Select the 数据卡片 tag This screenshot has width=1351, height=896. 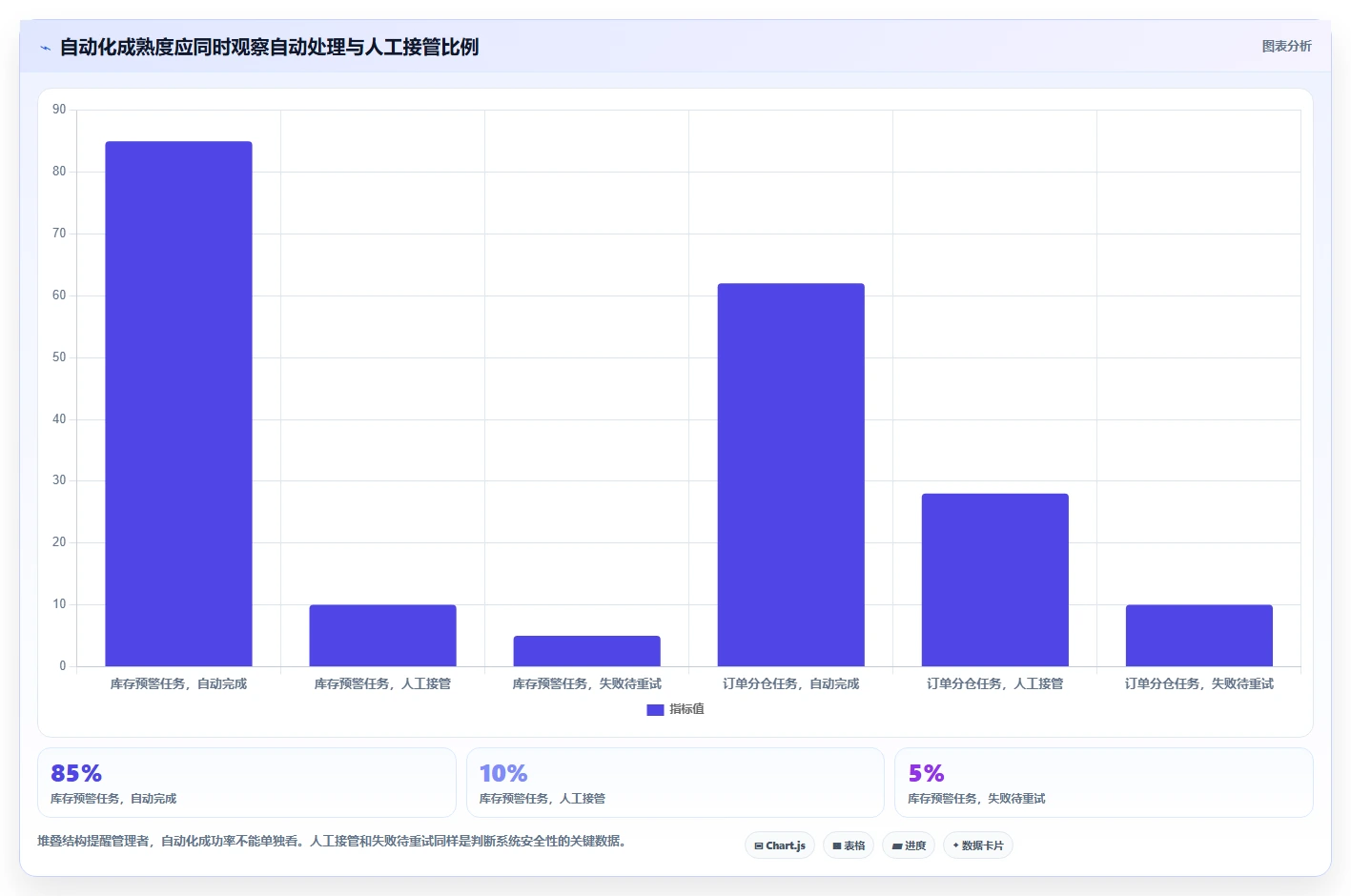[978, 845]
